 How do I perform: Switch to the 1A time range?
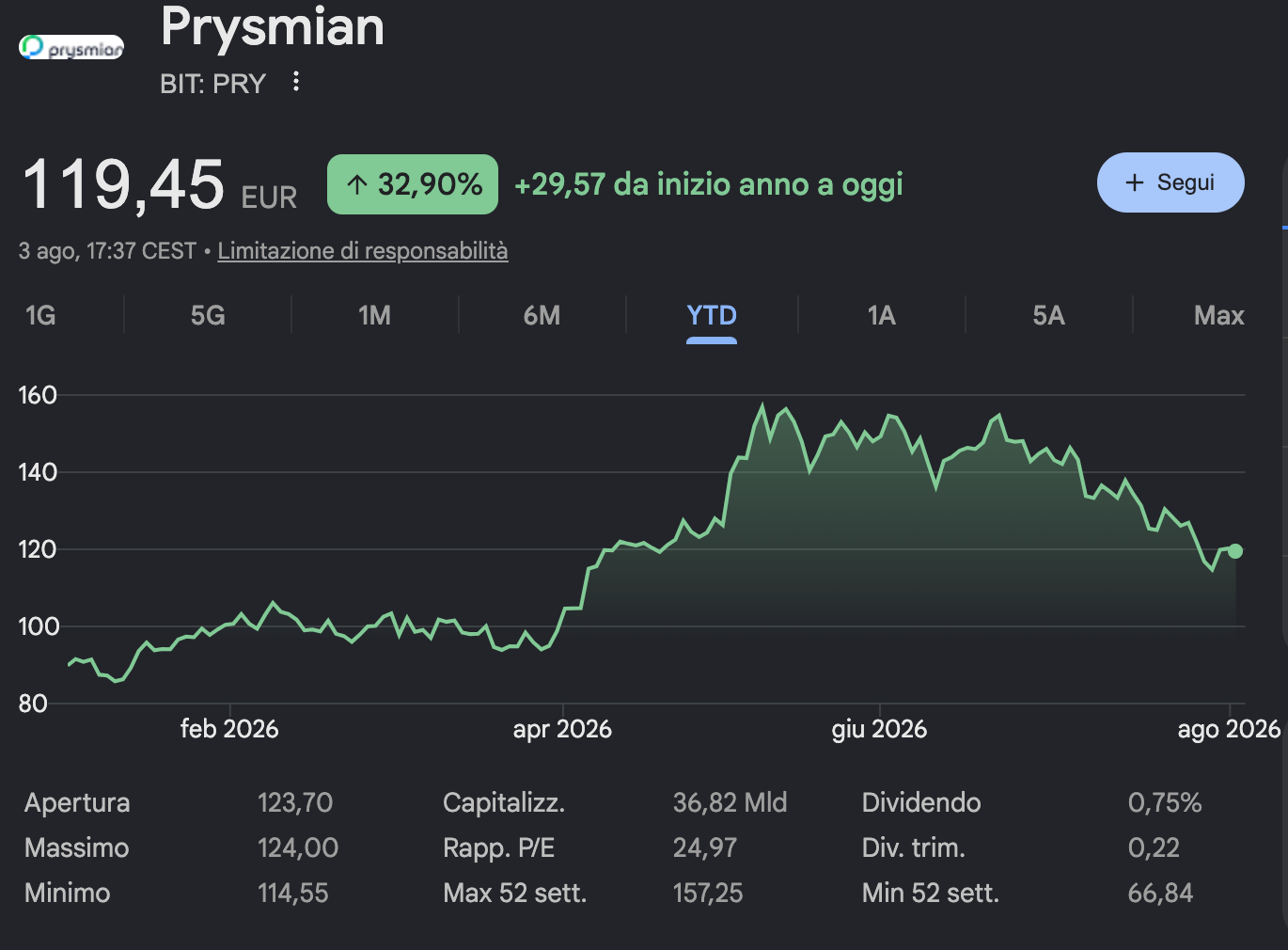tap(881, 315)
